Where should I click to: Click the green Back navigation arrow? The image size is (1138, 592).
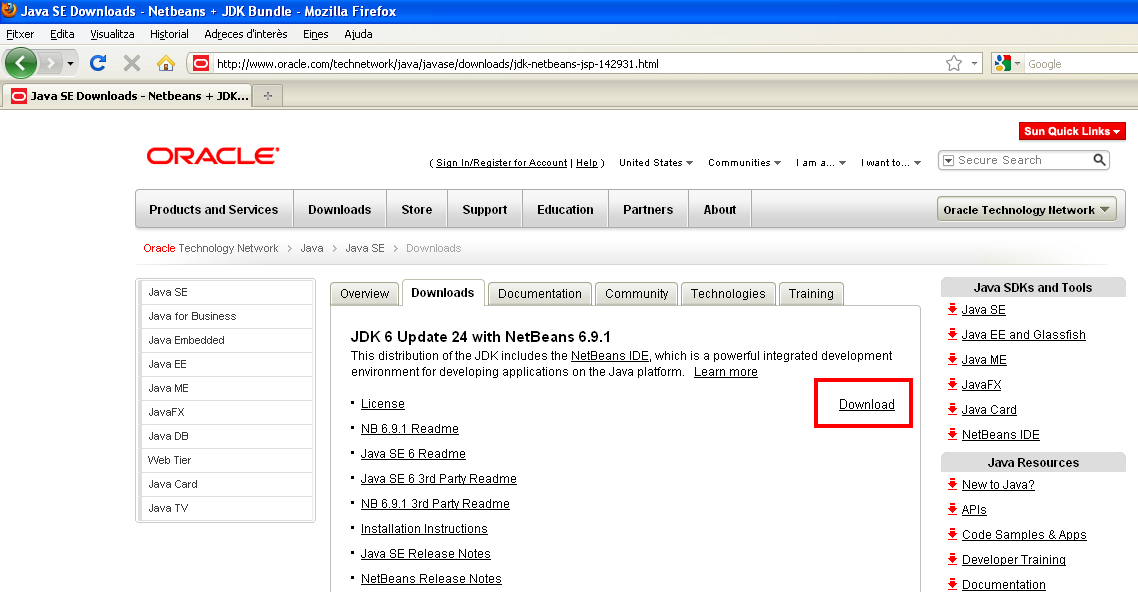(x=20, y=64)
